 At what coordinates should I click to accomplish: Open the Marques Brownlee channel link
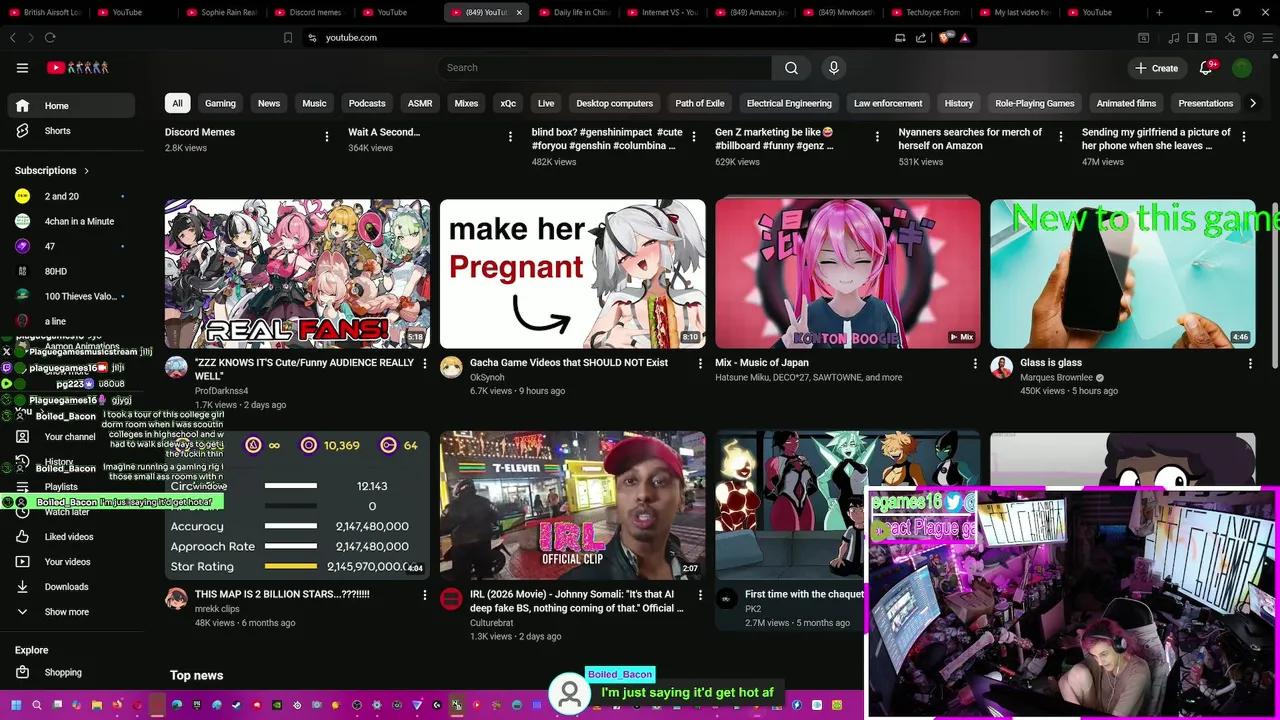(1056, 378)
